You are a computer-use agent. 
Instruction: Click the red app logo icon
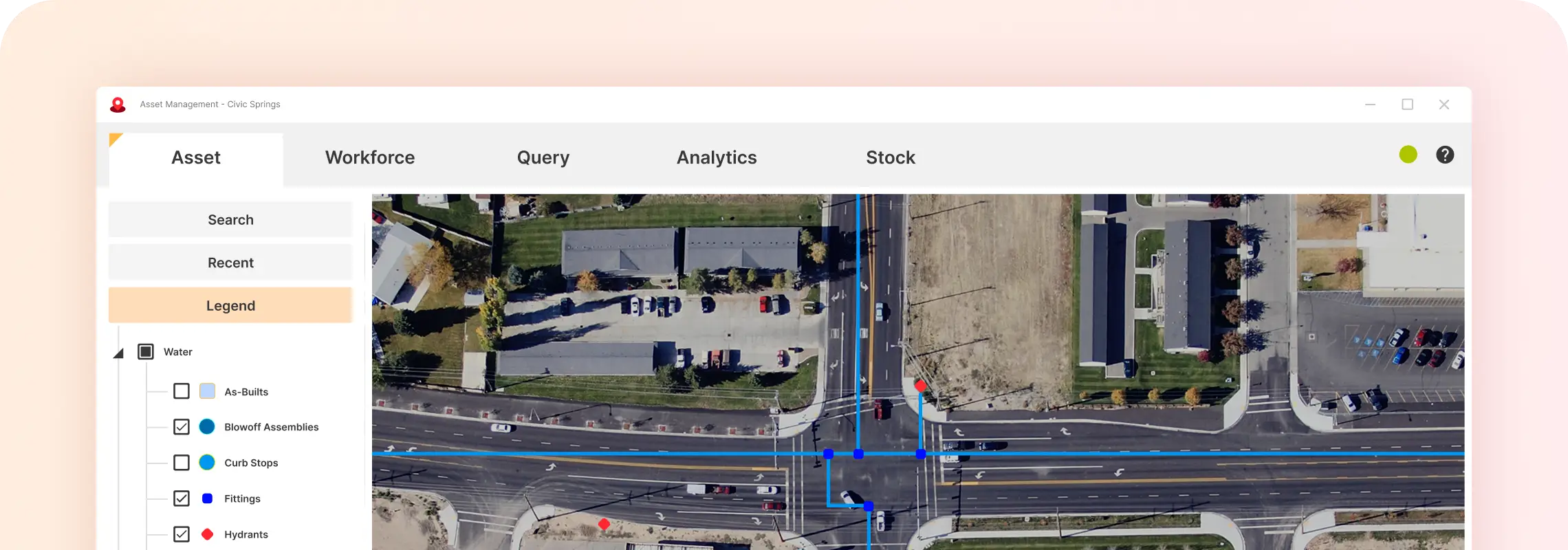(x=118, y=104)
